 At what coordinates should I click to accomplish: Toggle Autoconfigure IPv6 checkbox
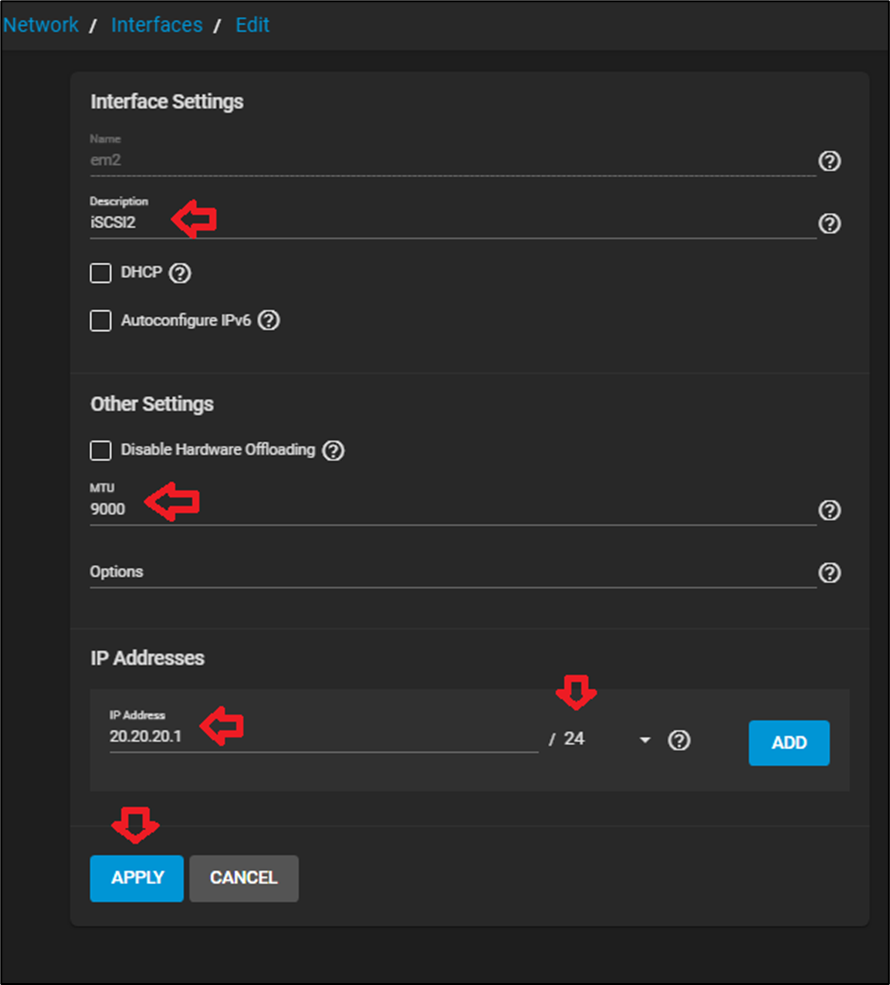click(100, 321)
